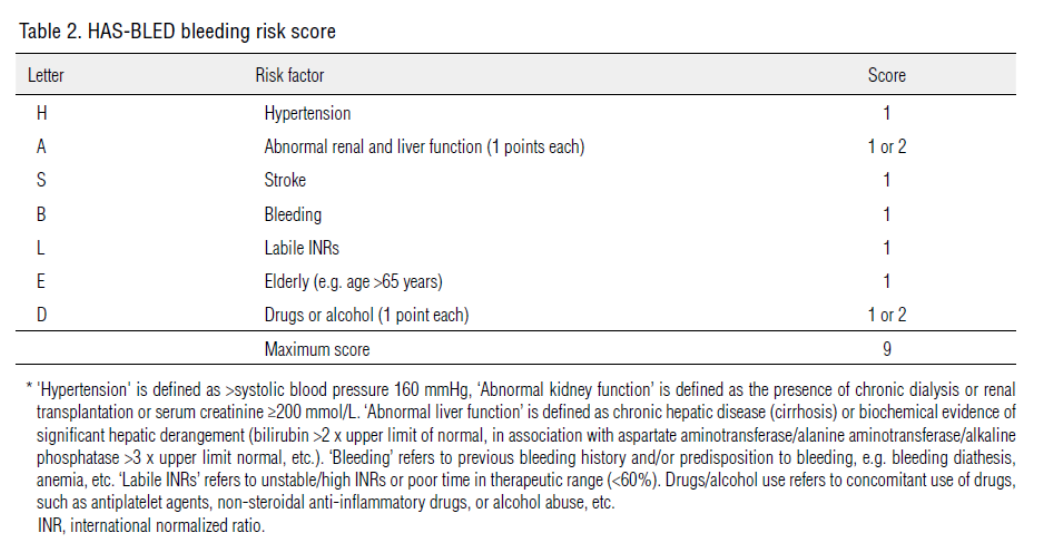The width and height of the screenshot is (1042, 560).
Task: Click the letter "A" in the Letter column
Action: (x=41, y=147)
